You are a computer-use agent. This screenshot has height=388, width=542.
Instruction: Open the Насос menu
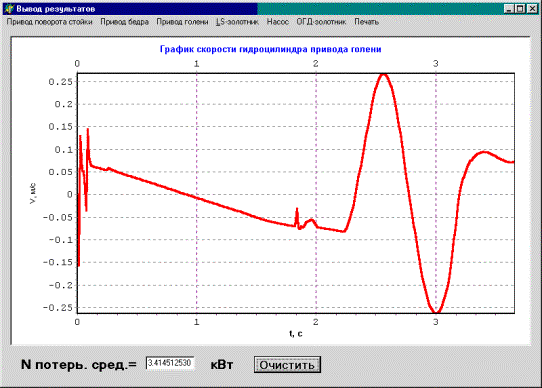click(x=278, y=22)
